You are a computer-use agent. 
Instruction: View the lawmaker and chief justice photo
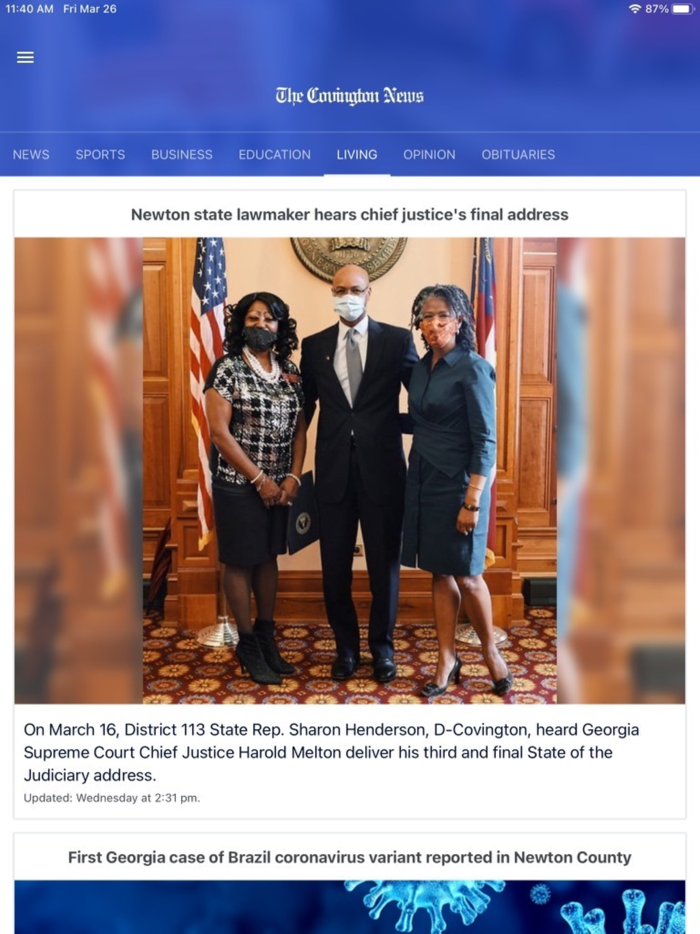coord(350,471)
